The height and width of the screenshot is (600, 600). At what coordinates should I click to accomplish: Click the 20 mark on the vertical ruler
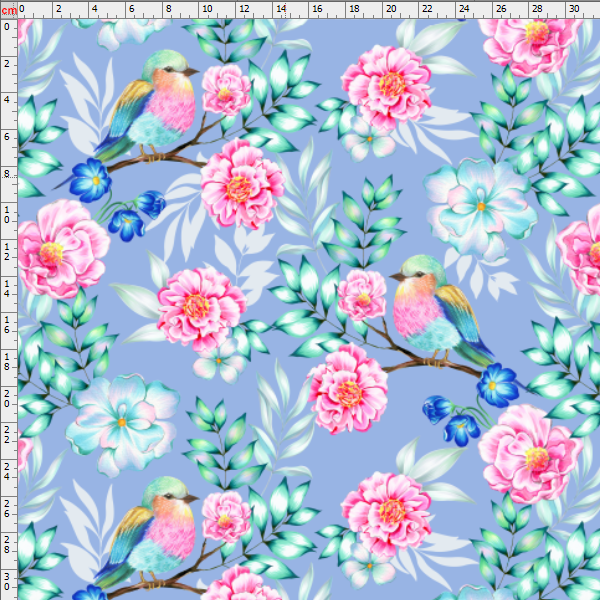coord(7,399)
